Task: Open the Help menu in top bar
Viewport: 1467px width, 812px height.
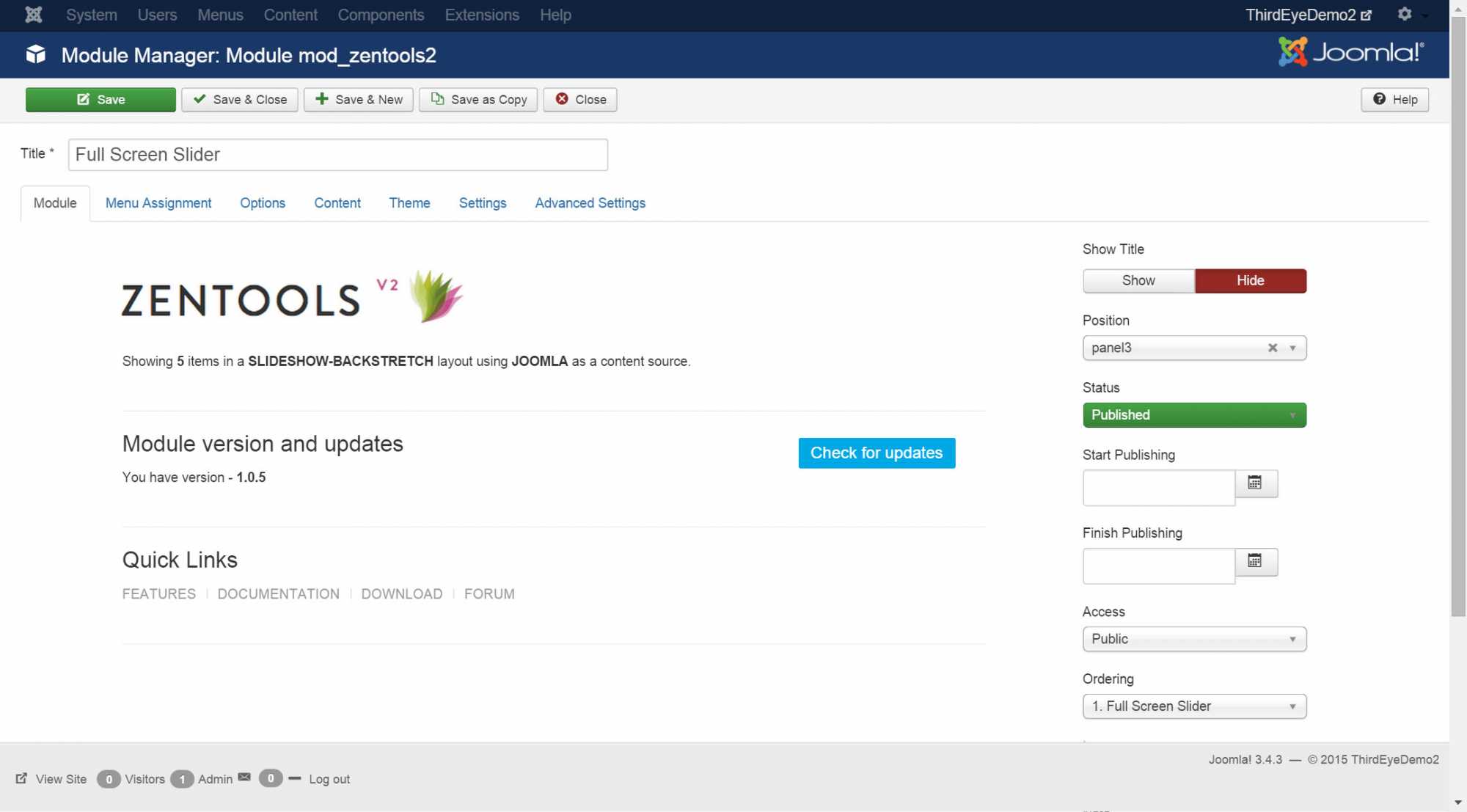Action: (x=555, y=15)
